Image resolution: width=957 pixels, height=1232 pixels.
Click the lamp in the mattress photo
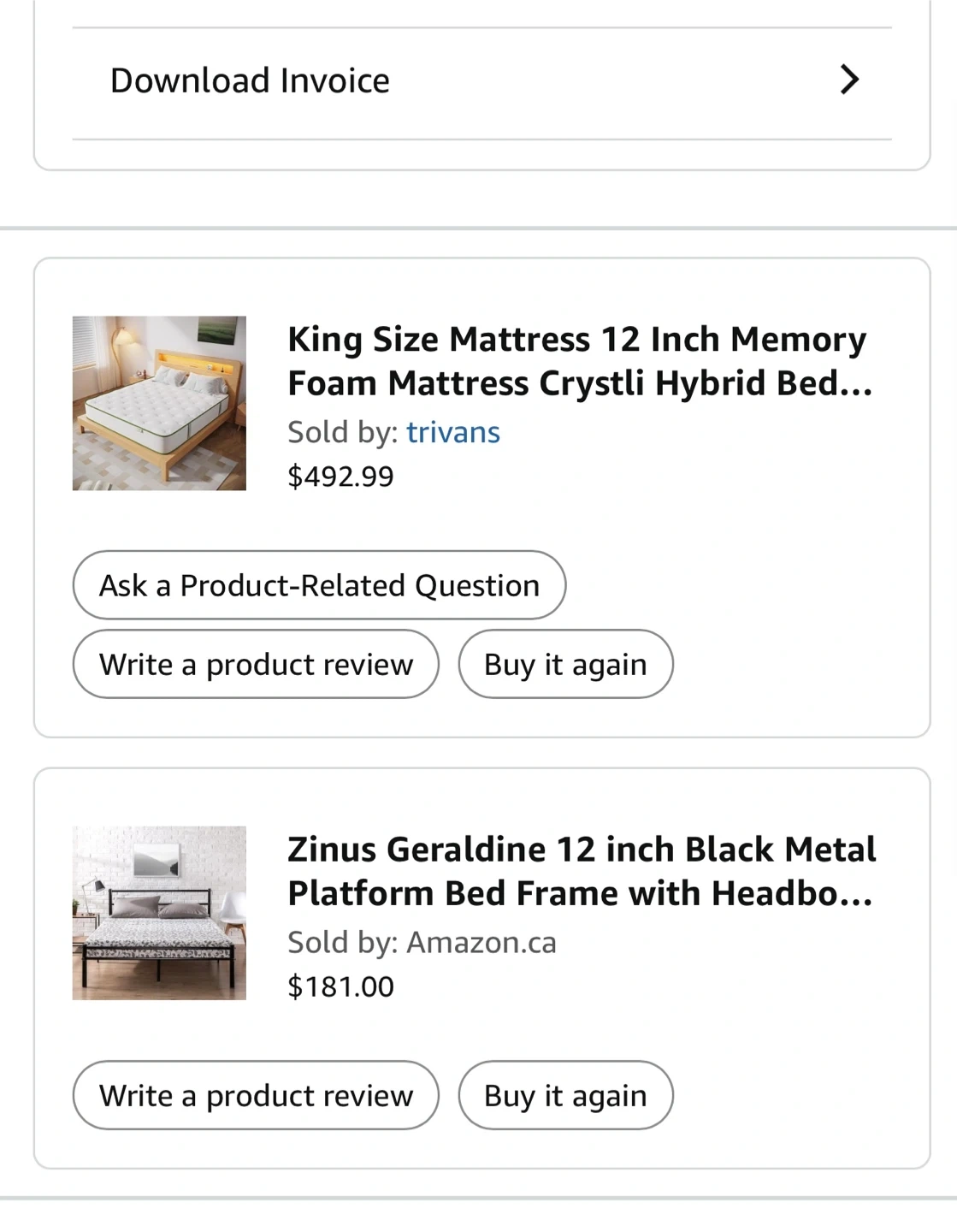(125, 341)
